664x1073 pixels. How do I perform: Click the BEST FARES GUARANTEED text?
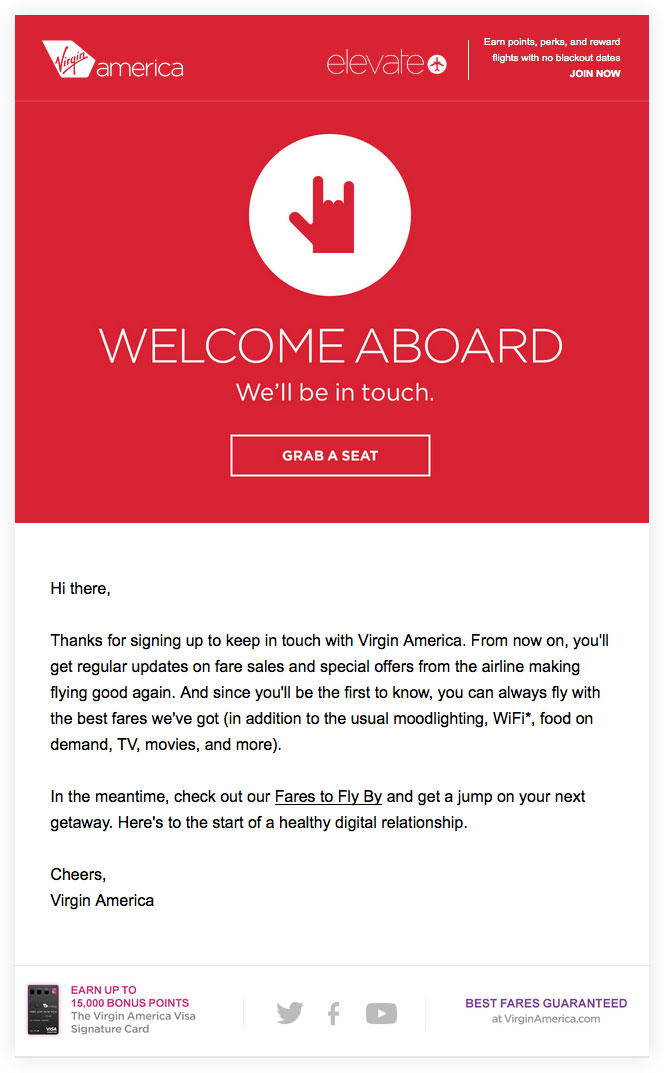(546, 1003)
